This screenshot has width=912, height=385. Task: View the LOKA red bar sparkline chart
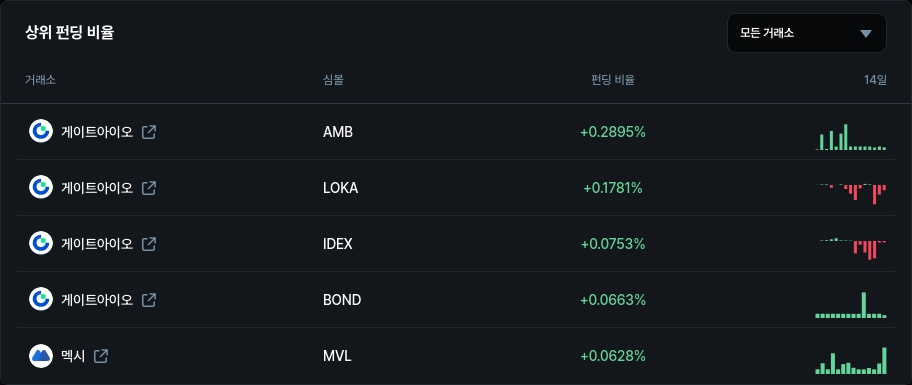[851, 194]
